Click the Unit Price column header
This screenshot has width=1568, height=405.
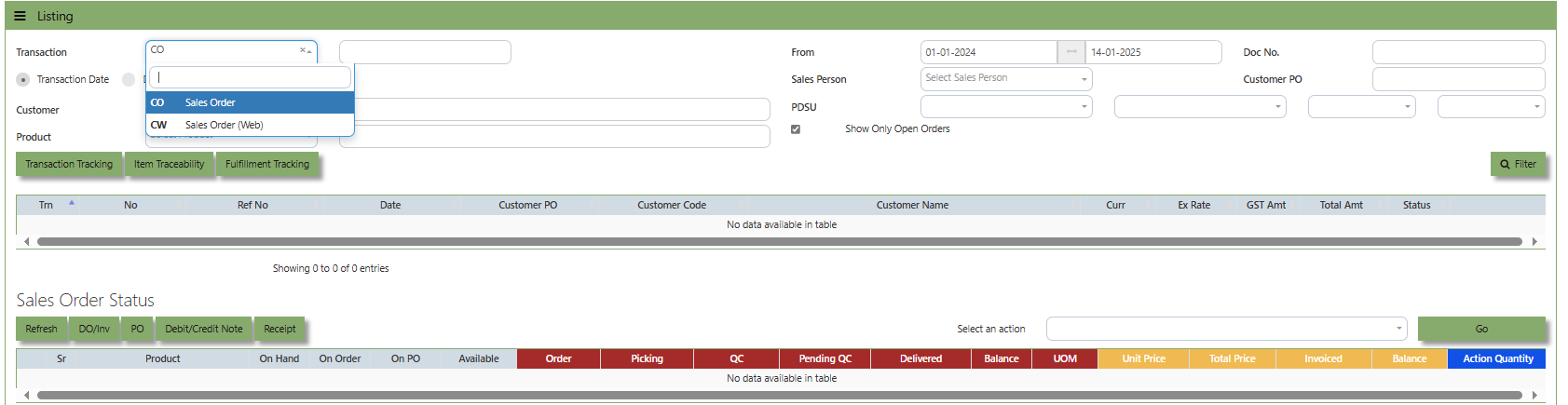pyautogui.click(x=1143, y=358)
